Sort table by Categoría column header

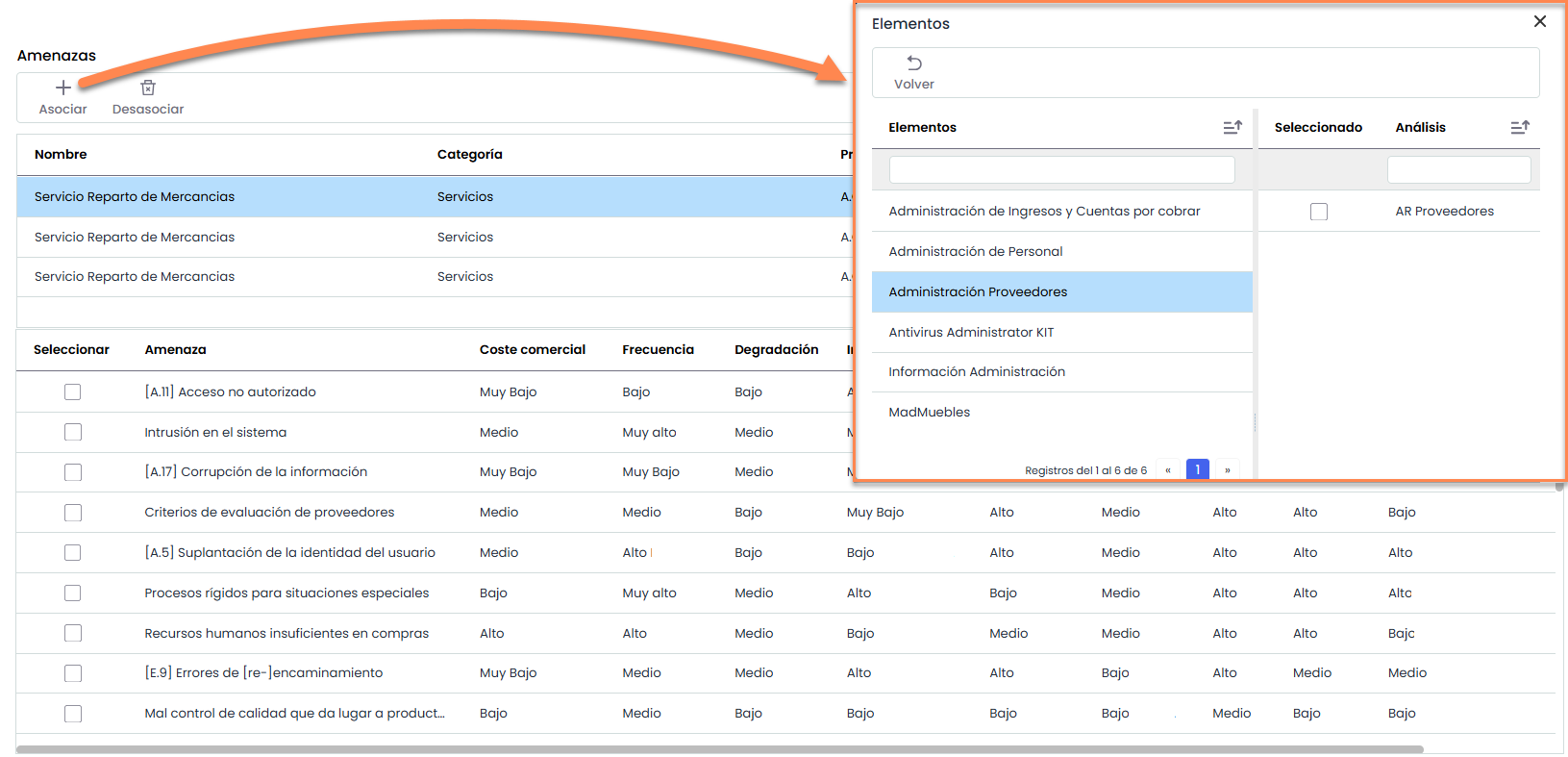point(469,155)
